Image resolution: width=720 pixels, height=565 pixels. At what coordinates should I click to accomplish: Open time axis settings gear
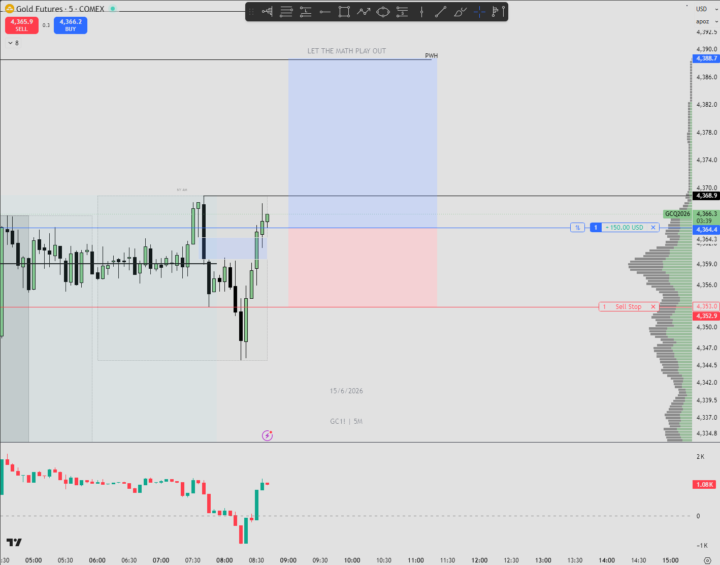(x=708, y=560)
